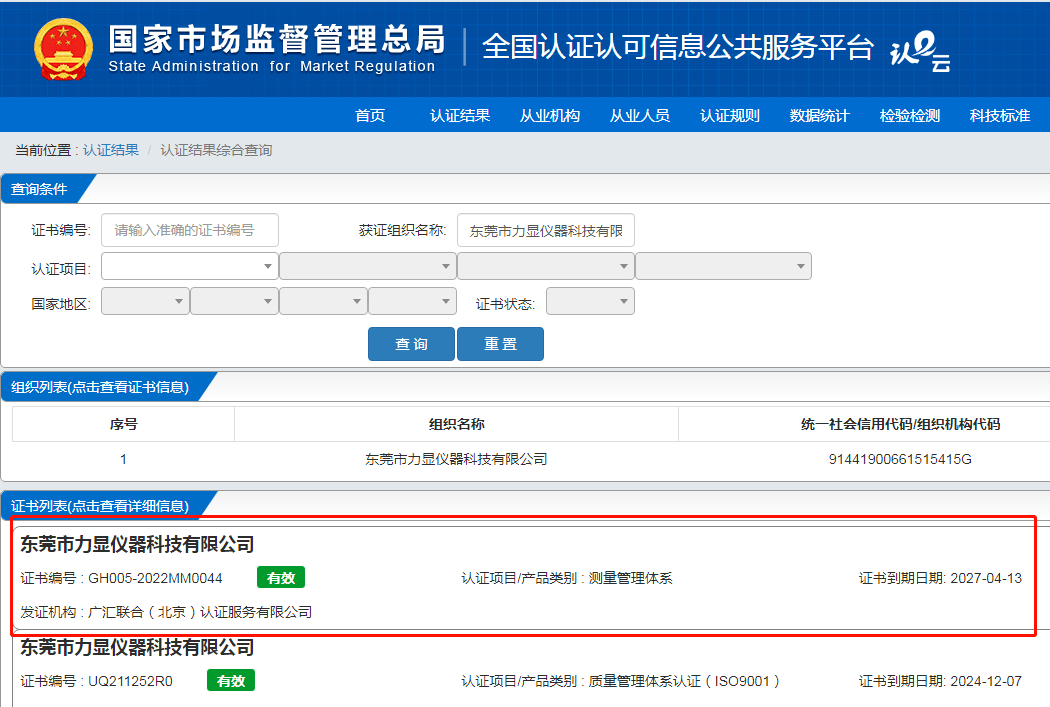Screen dimensions: 1050x707
Task: Click the company heading above GH005-2022MM0044
Action: (137, 544)
